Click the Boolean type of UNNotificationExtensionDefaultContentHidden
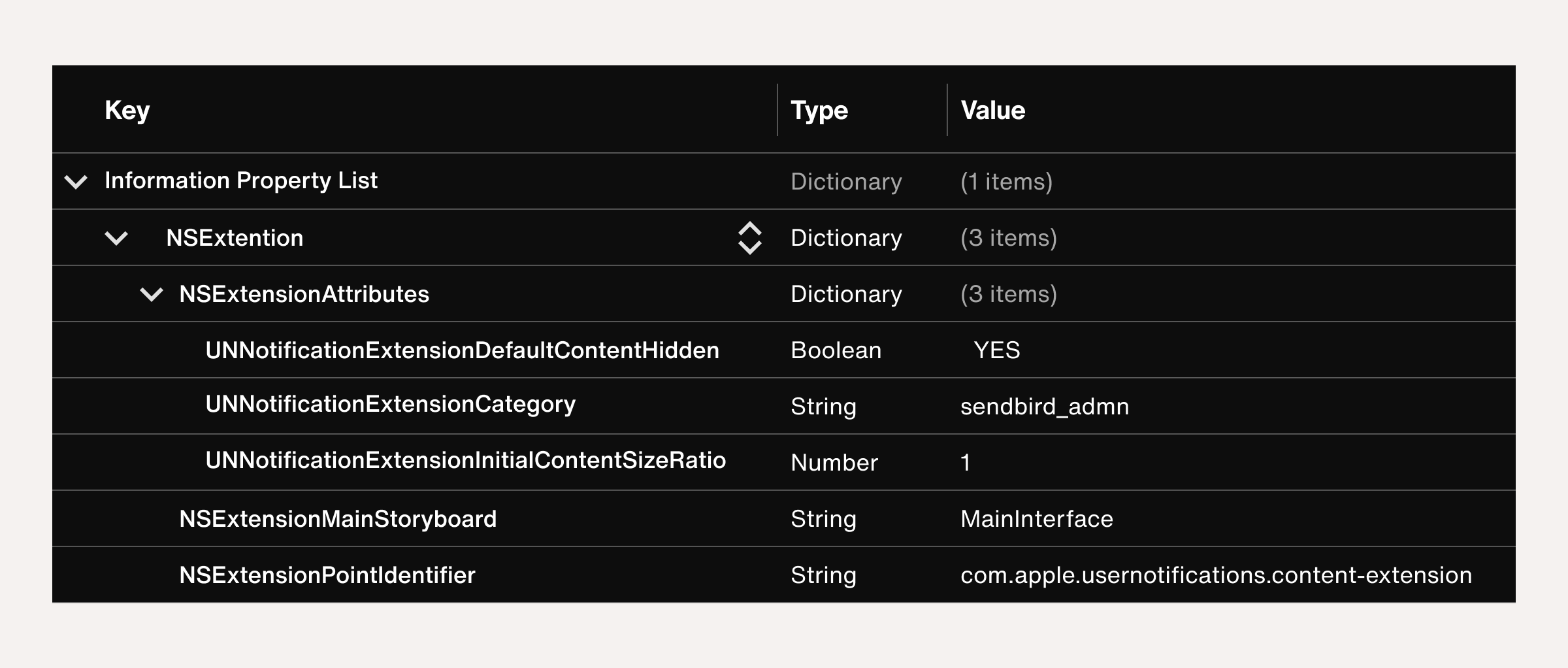Image resolution: width=1568 pixels, height=668 pixels. [834, 350]
